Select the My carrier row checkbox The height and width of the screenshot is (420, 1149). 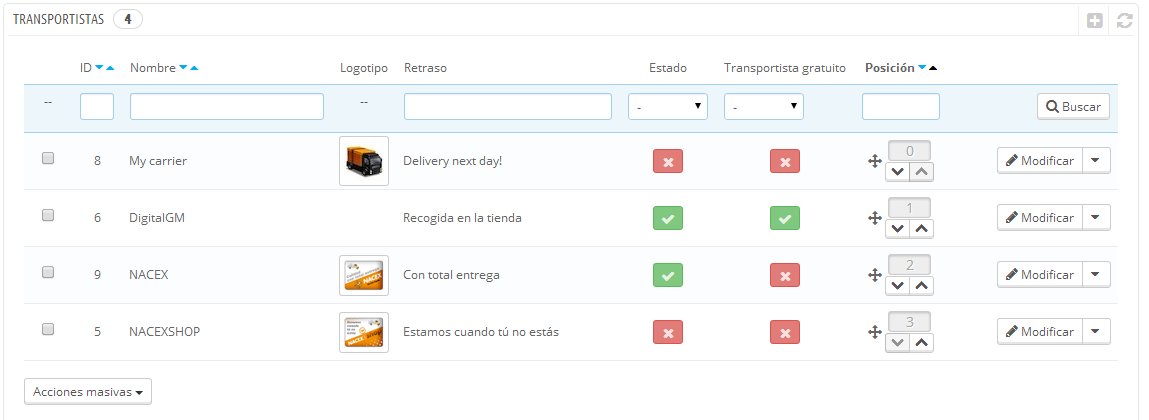click(48, 158)
